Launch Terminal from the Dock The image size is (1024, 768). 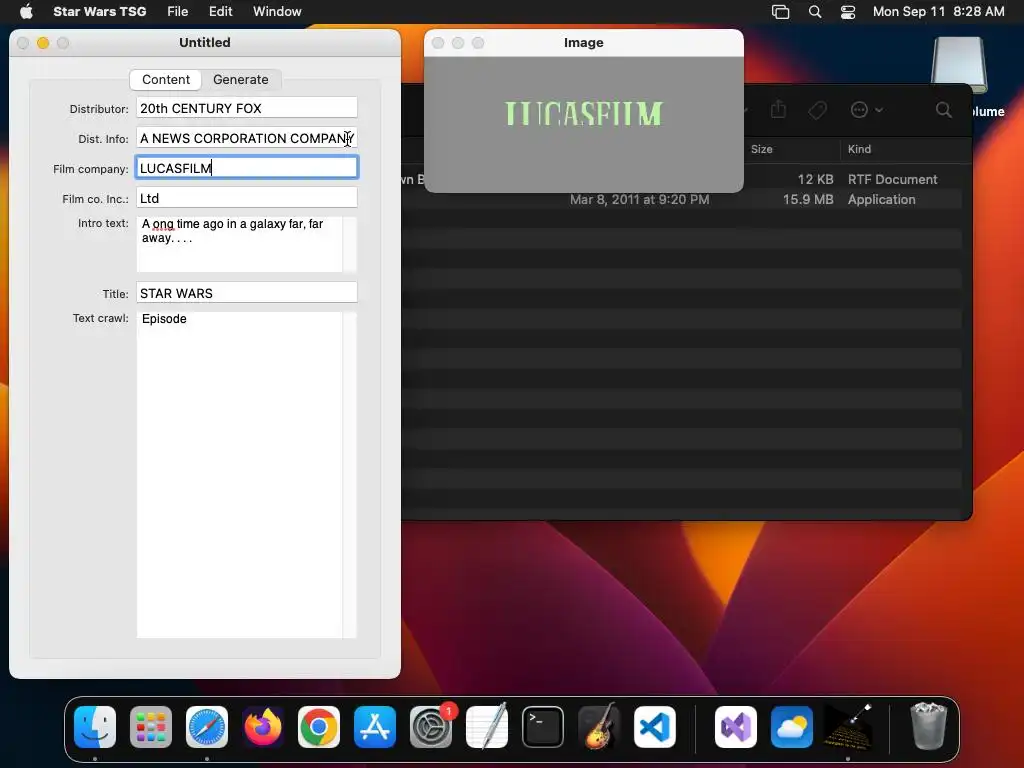[543, 727]
